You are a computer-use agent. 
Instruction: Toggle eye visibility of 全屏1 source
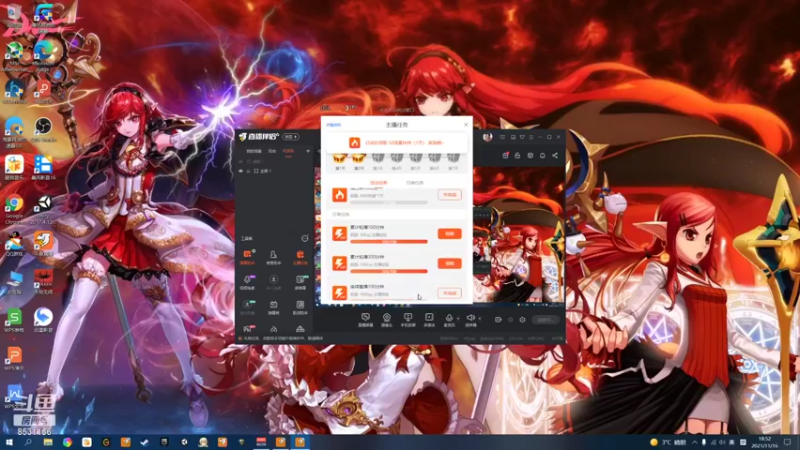coord(241,171)
